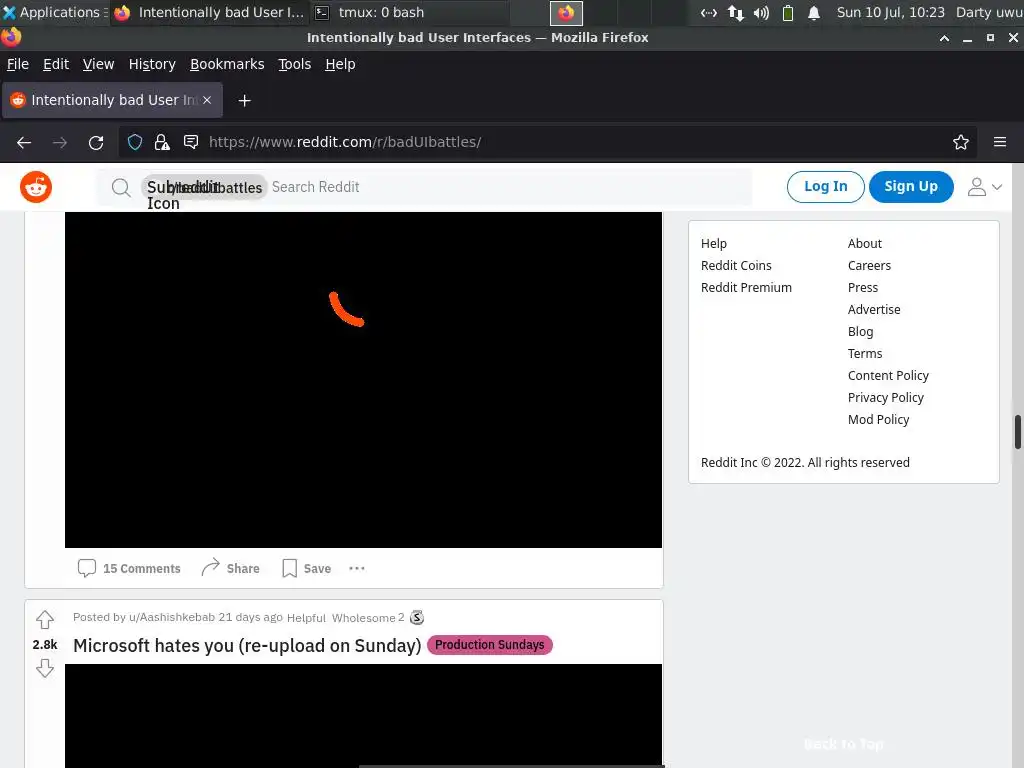Click the search magnifier icon
The image size is (1024, 768).
pos(121,187)
